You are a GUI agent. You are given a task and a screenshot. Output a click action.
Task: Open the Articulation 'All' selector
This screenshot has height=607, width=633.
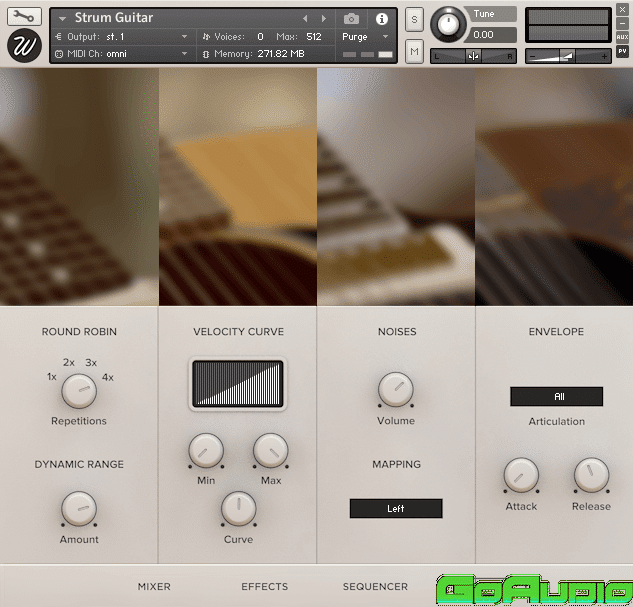point(557,397)
